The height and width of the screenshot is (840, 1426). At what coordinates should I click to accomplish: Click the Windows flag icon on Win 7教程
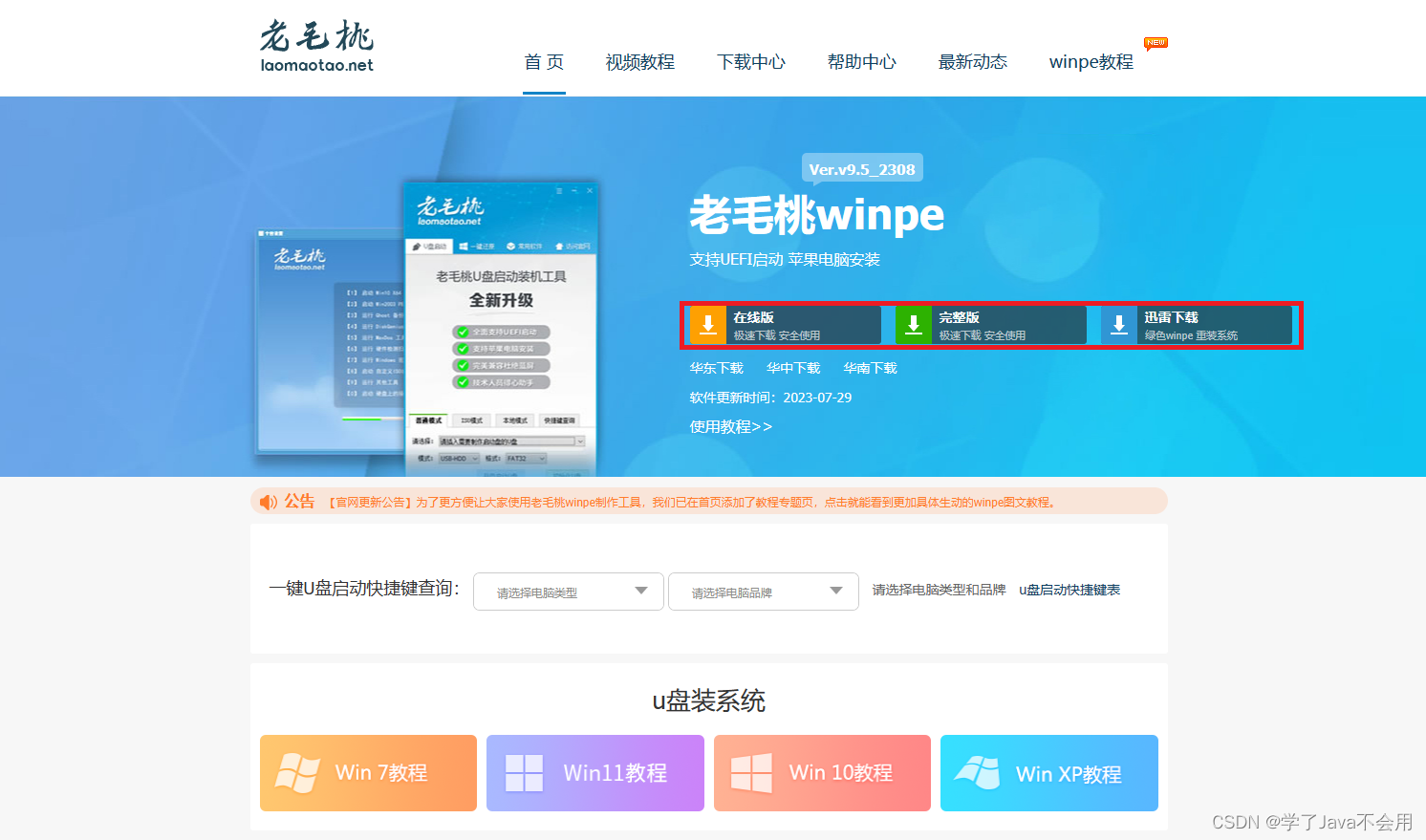point(297,773)
